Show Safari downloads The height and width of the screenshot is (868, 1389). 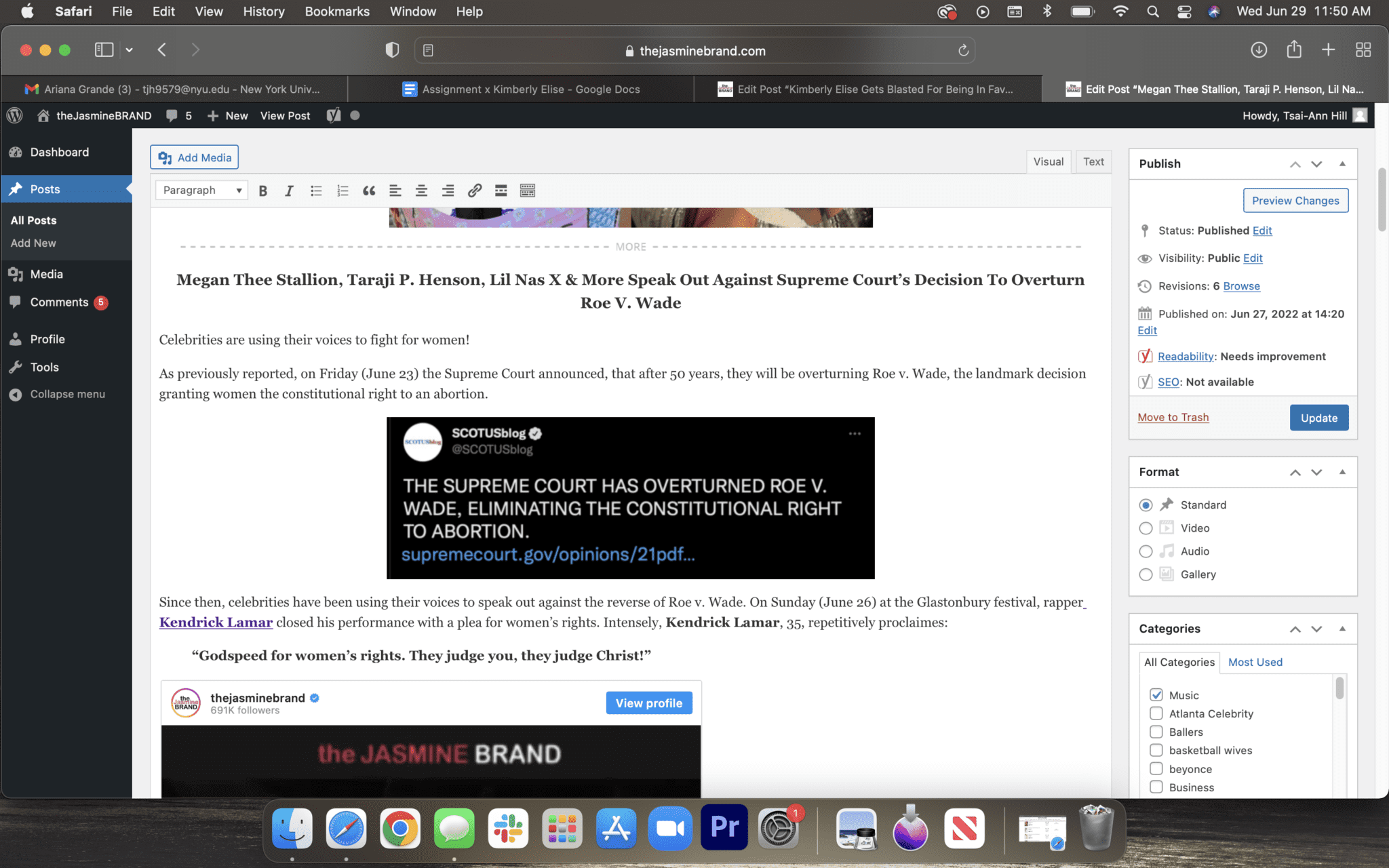click(x=1259, y=50)
